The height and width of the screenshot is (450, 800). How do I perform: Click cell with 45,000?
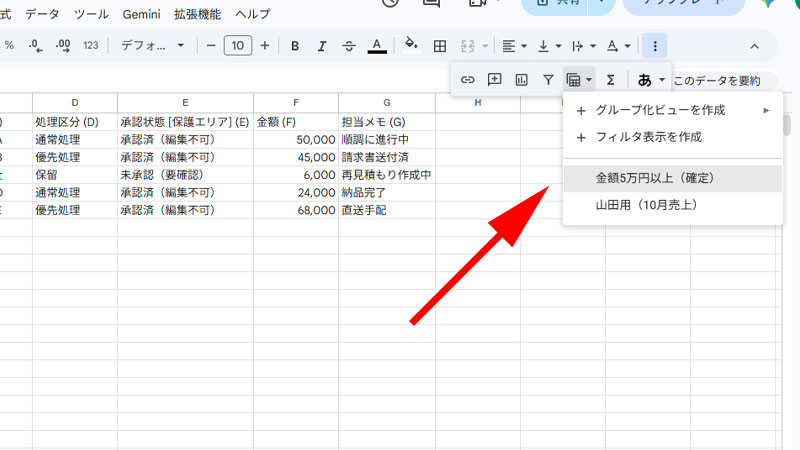[296, 157]
